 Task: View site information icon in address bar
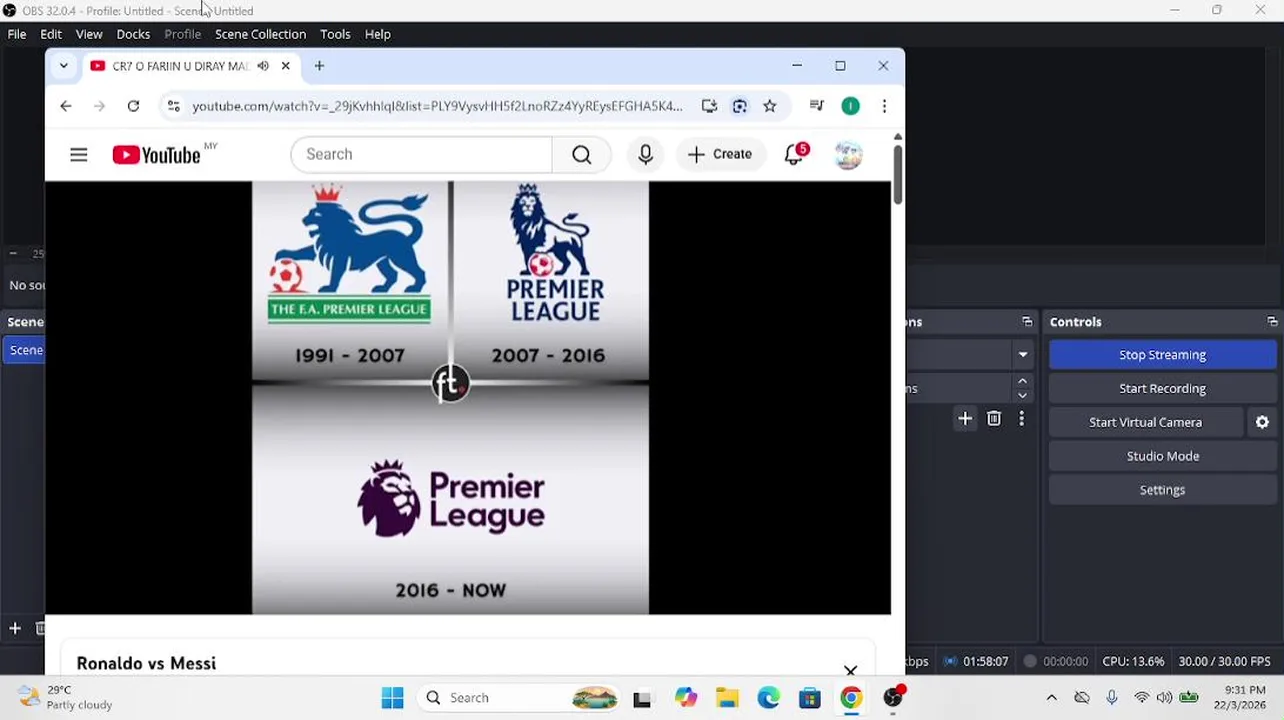pyautogui.click(x=173, y=106)
